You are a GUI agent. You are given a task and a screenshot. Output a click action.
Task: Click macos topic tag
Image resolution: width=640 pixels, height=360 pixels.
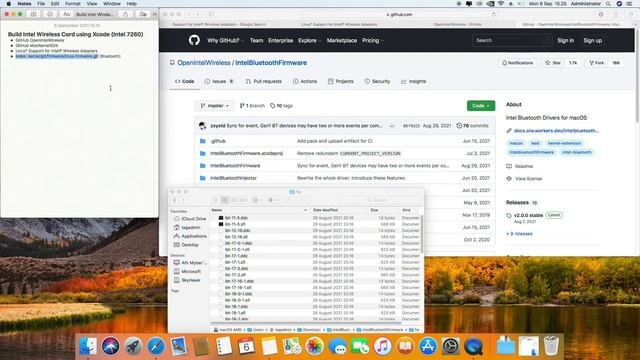tap(516, 143)
